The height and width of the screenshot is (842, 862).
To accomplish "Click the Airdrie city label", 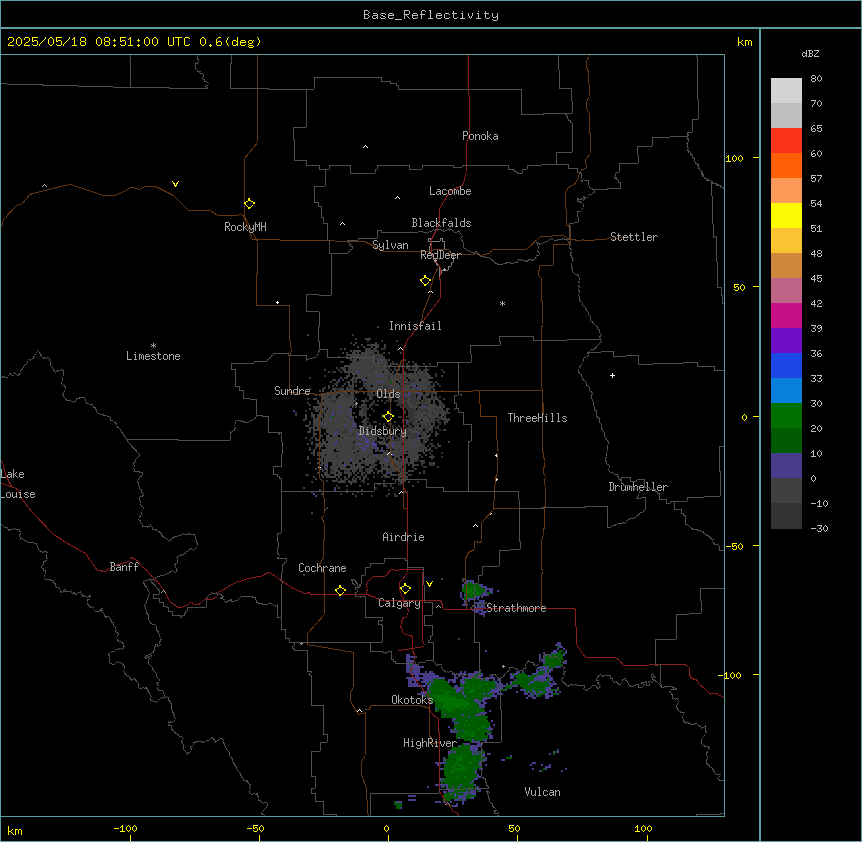I will point(403,537).
